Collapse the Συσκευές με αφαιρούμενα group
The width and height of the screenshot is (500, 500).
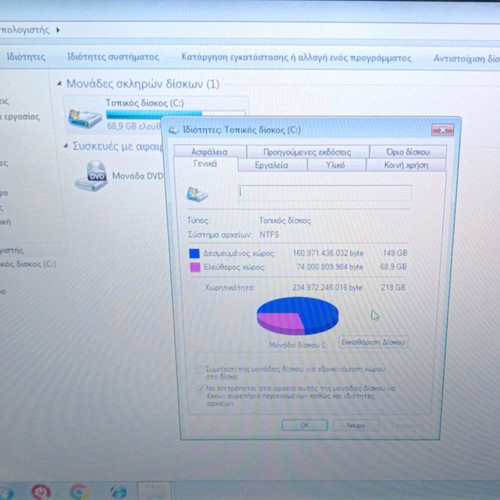[66, 146]
